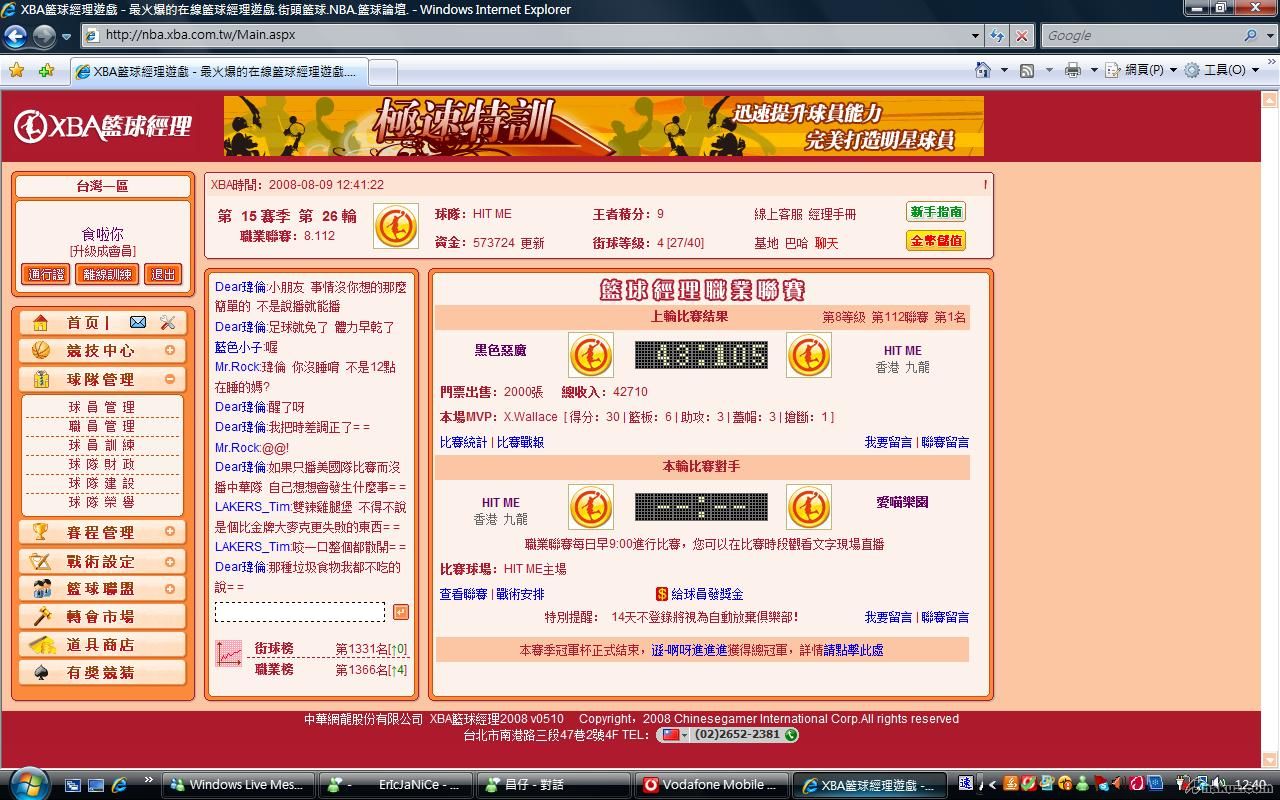Open the 比賽統計 link
Image resolution: width=1280 pixels, height=800 pixels.
(463, 442)
